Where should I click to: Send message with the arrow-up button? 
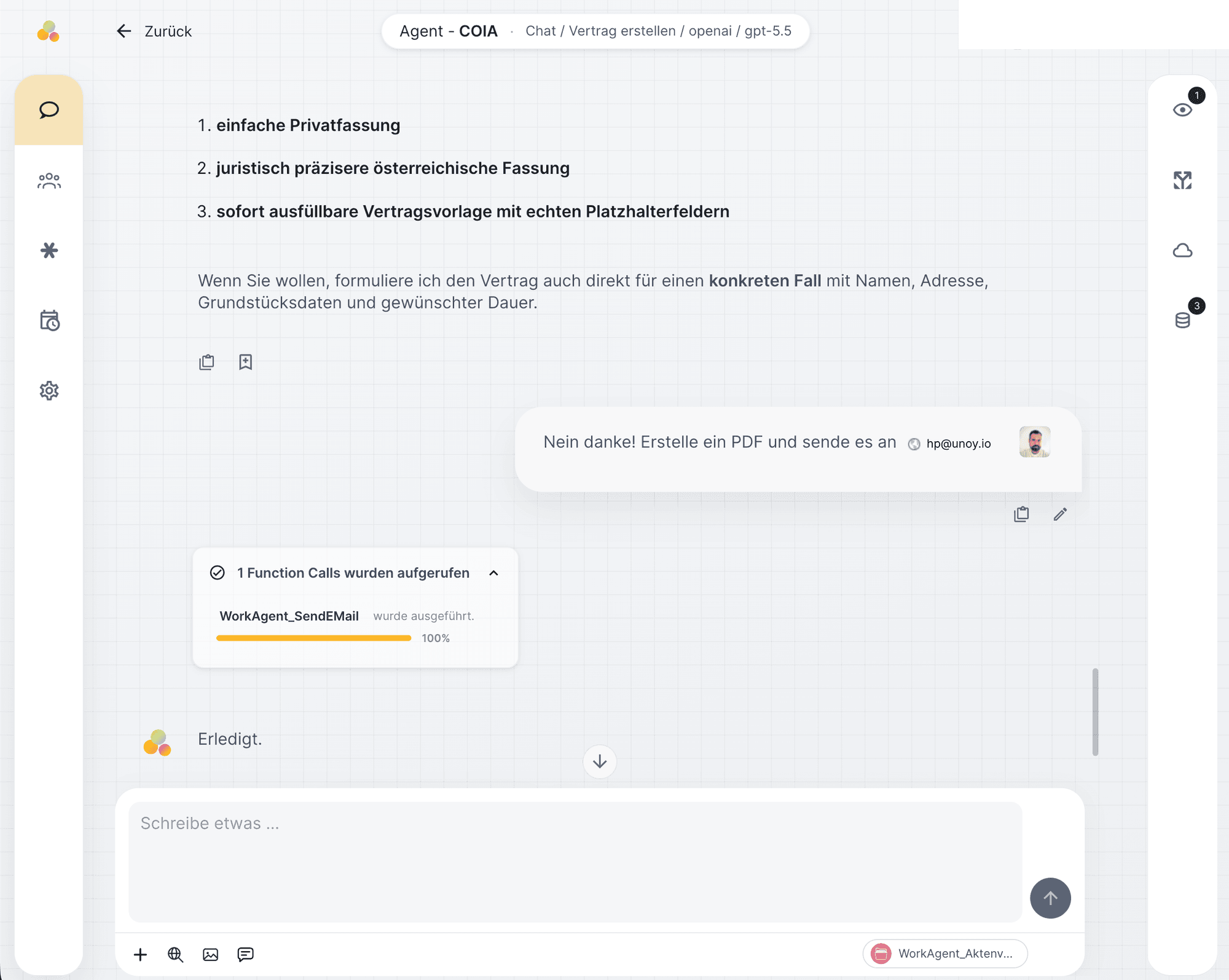click(1050, 898)
